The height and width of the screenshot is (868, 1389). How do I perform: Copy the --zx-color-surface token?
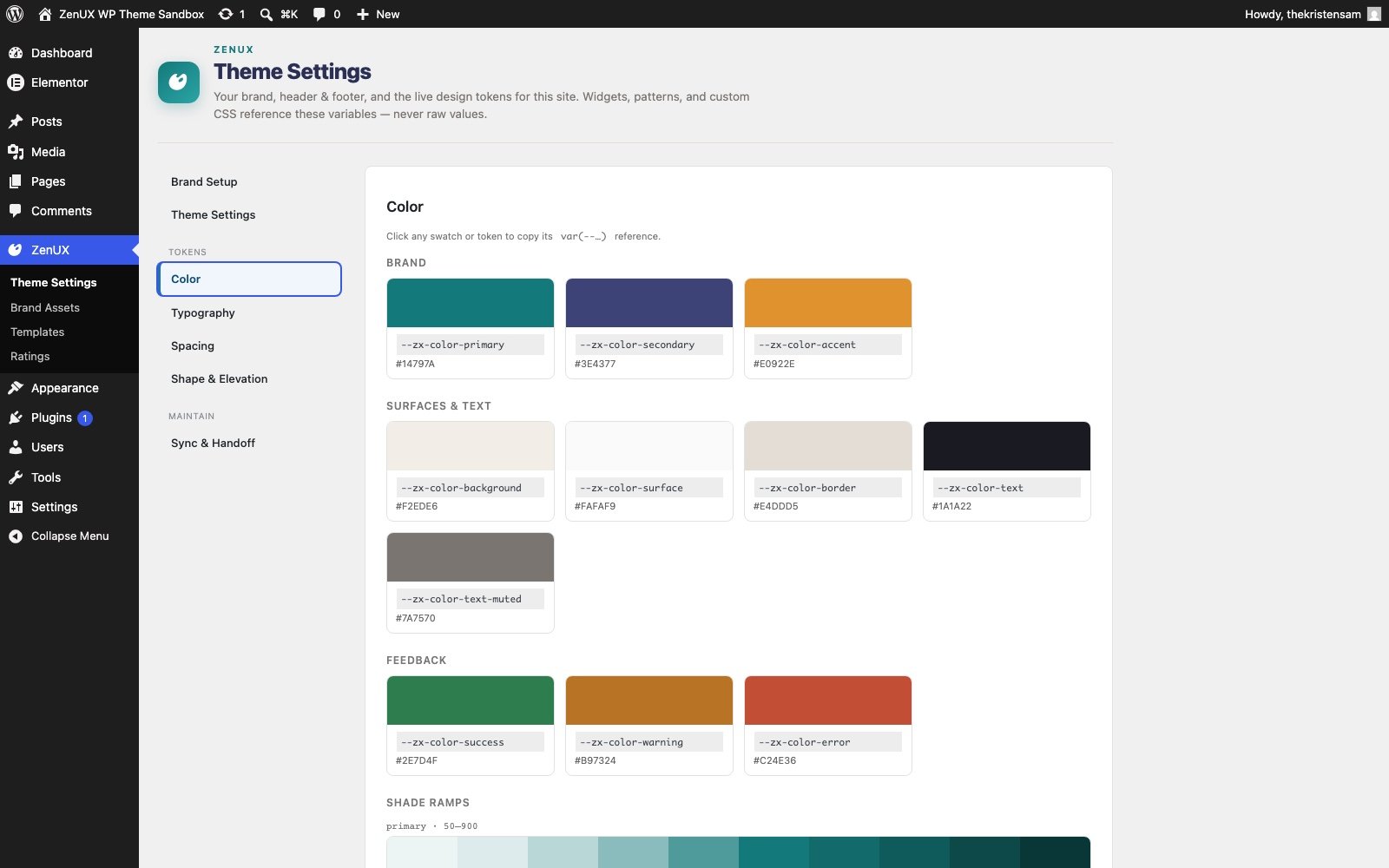pos(648,488)
